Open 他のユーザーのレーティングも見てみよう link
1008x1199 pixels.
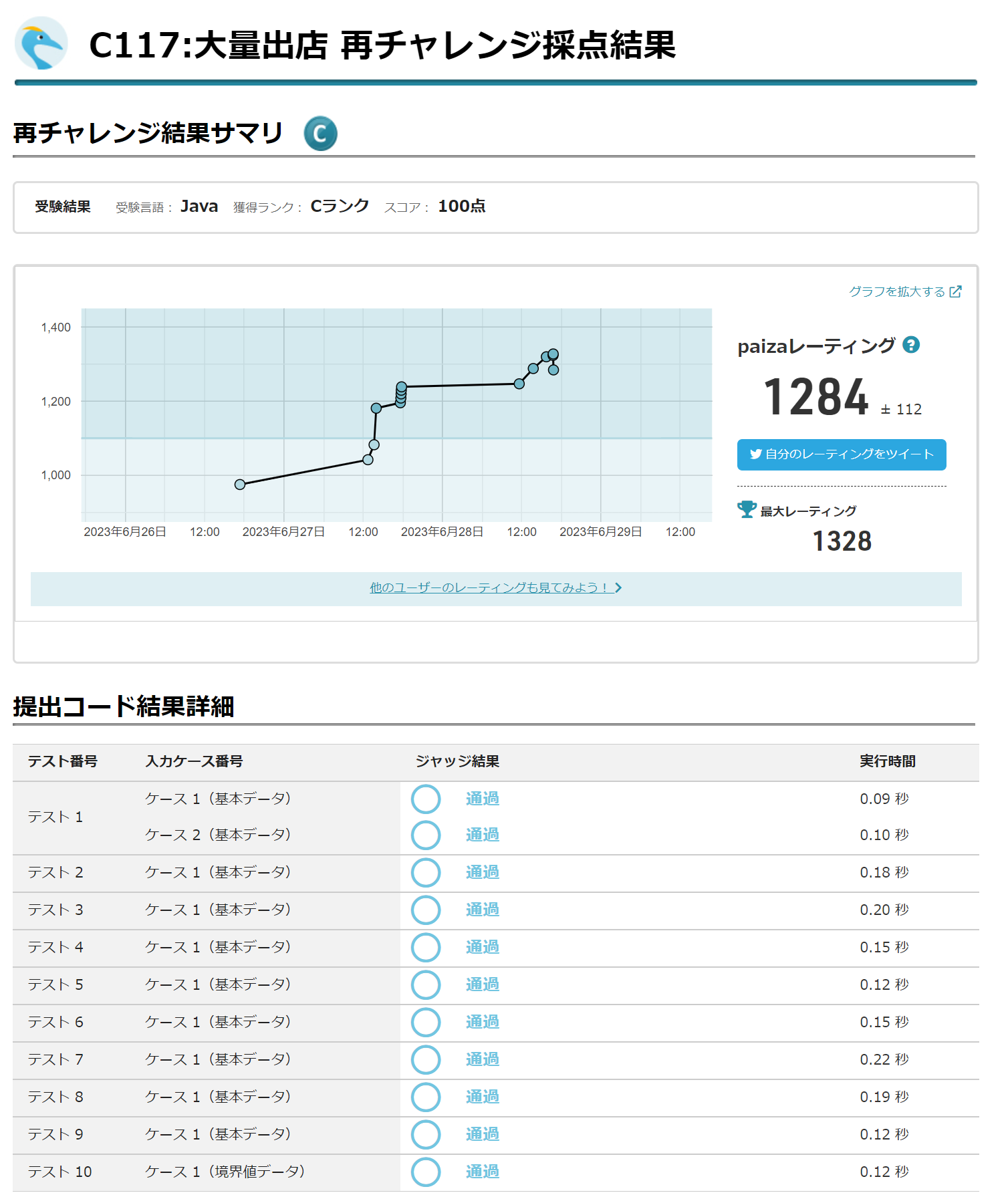489,587
